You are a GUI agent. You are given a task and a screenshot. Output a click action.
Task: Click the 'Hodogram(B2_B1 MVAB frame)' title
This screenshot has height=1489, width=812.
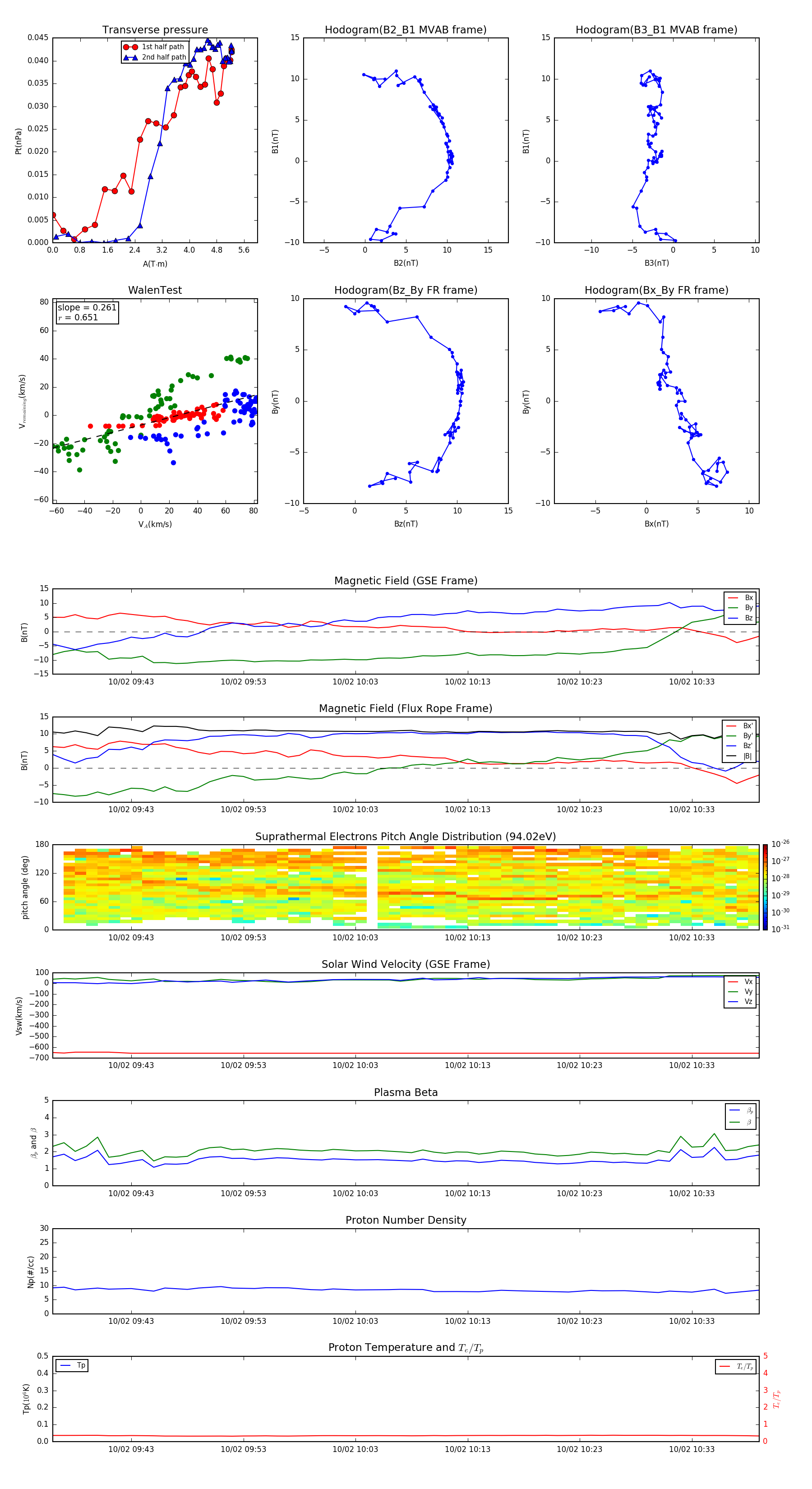click(406, 30)
